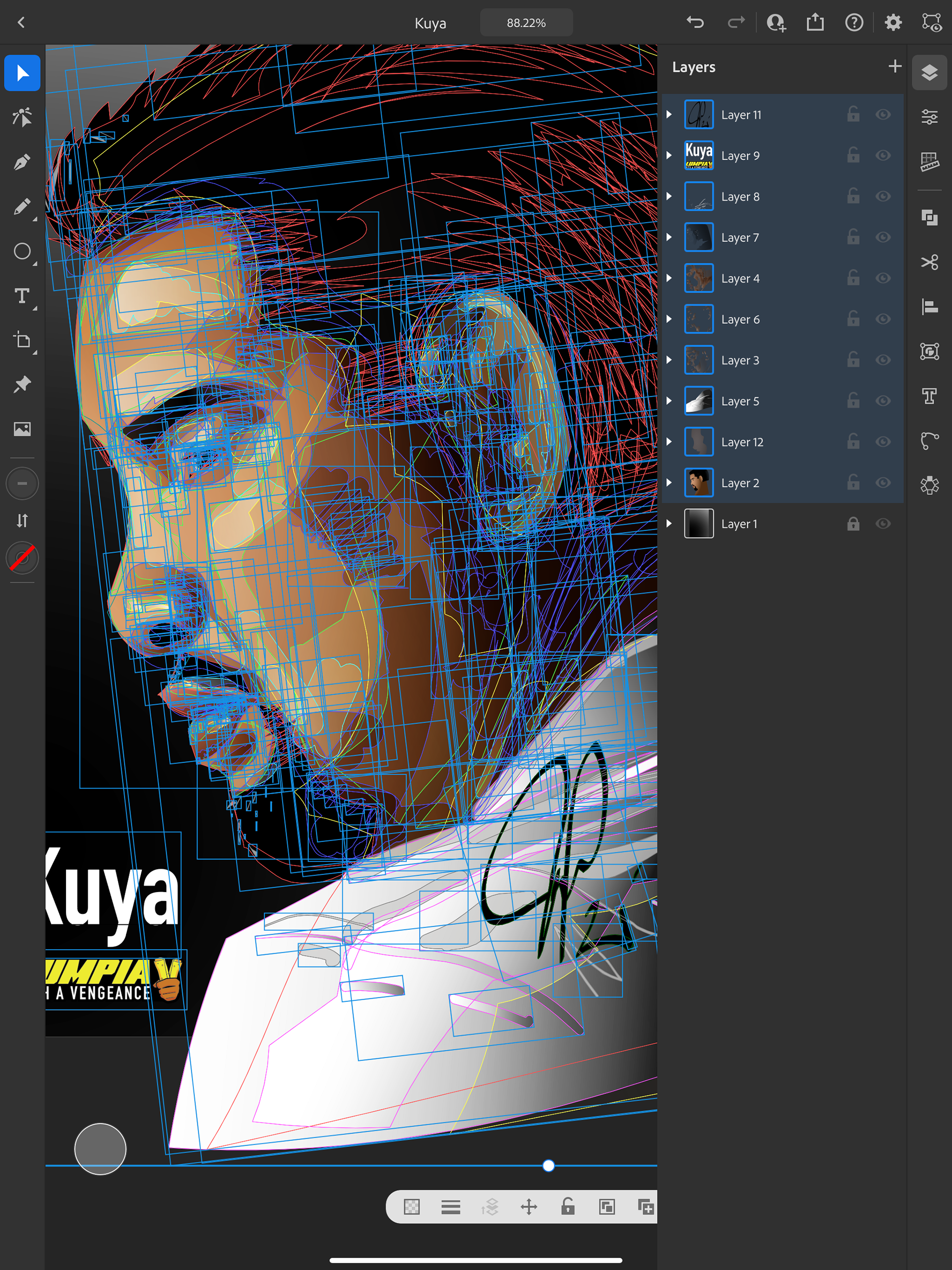Open the fill color swatch
952x1270 pixels.
pos(22,484)
